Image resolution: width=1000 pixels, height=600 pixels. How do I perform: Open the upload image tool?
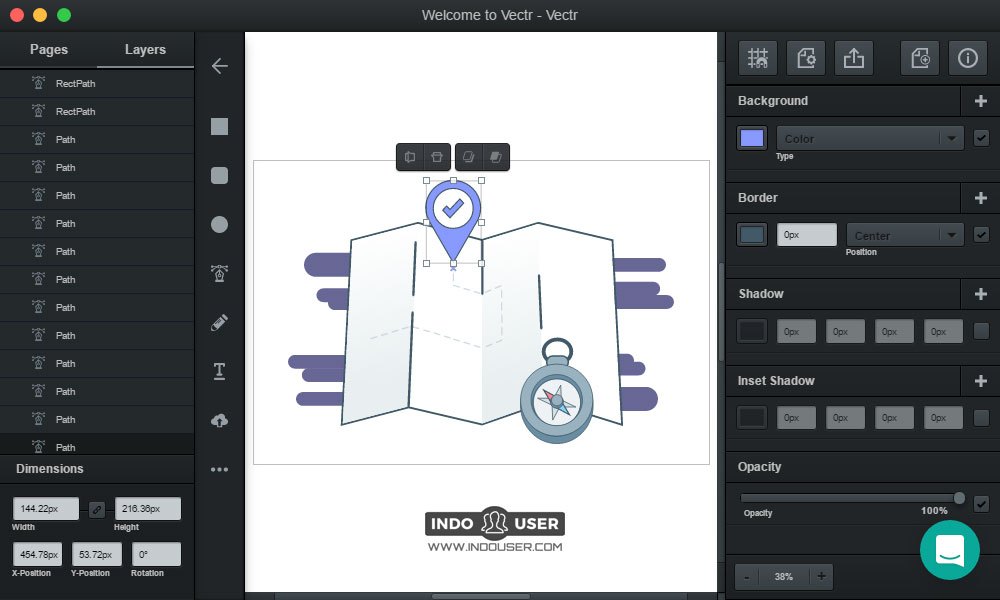click(219, 420)
